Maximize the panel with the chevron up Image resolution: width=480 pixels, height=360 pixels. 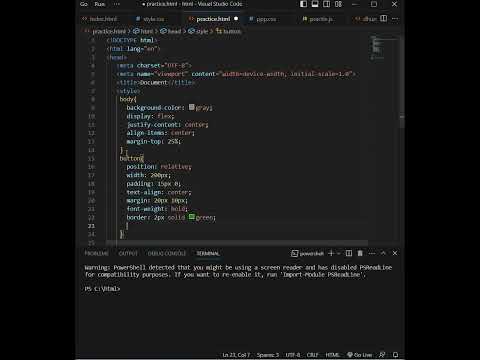[383, 253]
